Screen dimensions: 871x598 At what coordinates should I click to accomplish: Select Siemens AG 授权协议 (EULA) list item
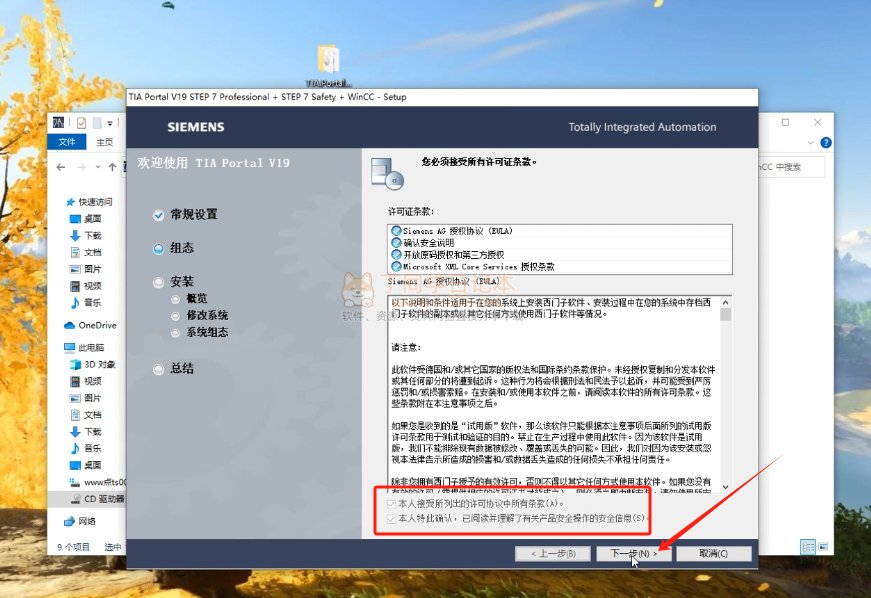(559, 231)
